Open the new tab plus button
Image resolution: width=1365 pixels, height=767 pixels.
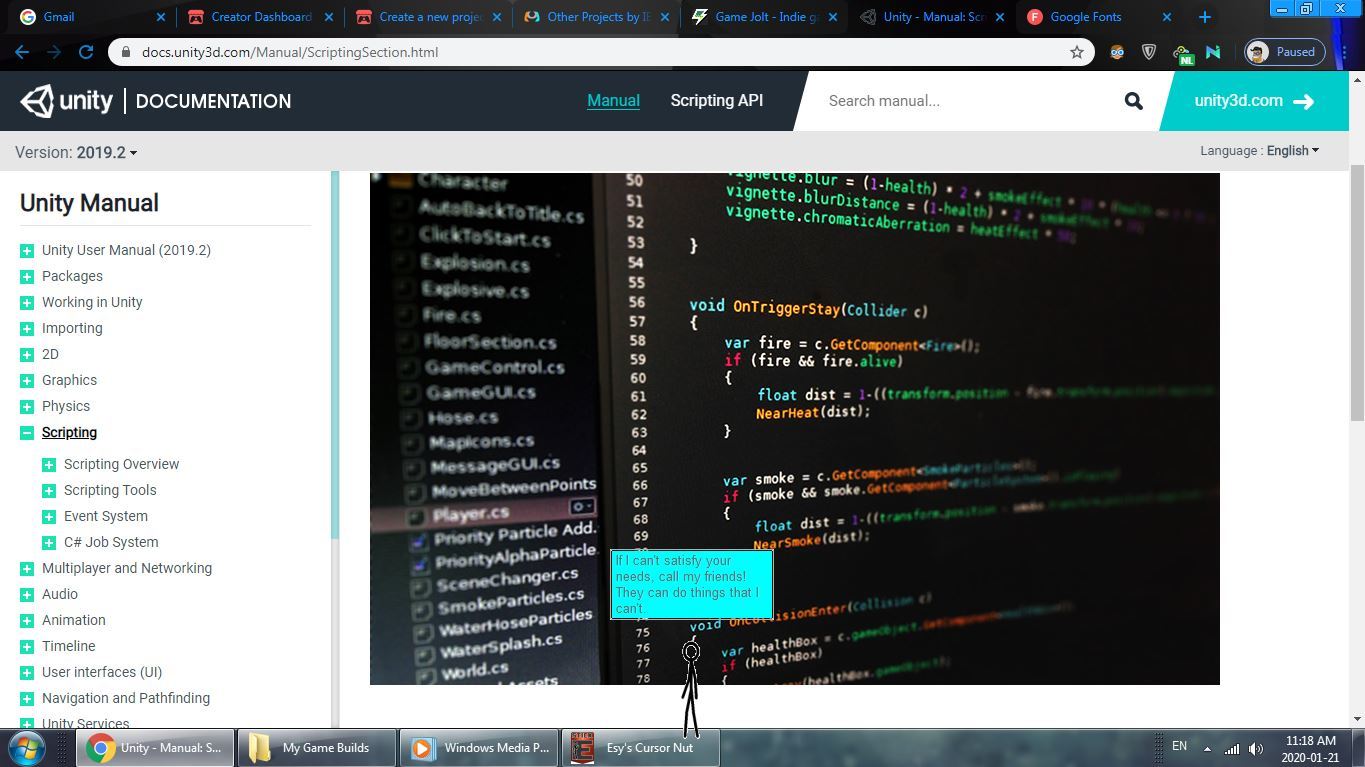[1204, 17]
